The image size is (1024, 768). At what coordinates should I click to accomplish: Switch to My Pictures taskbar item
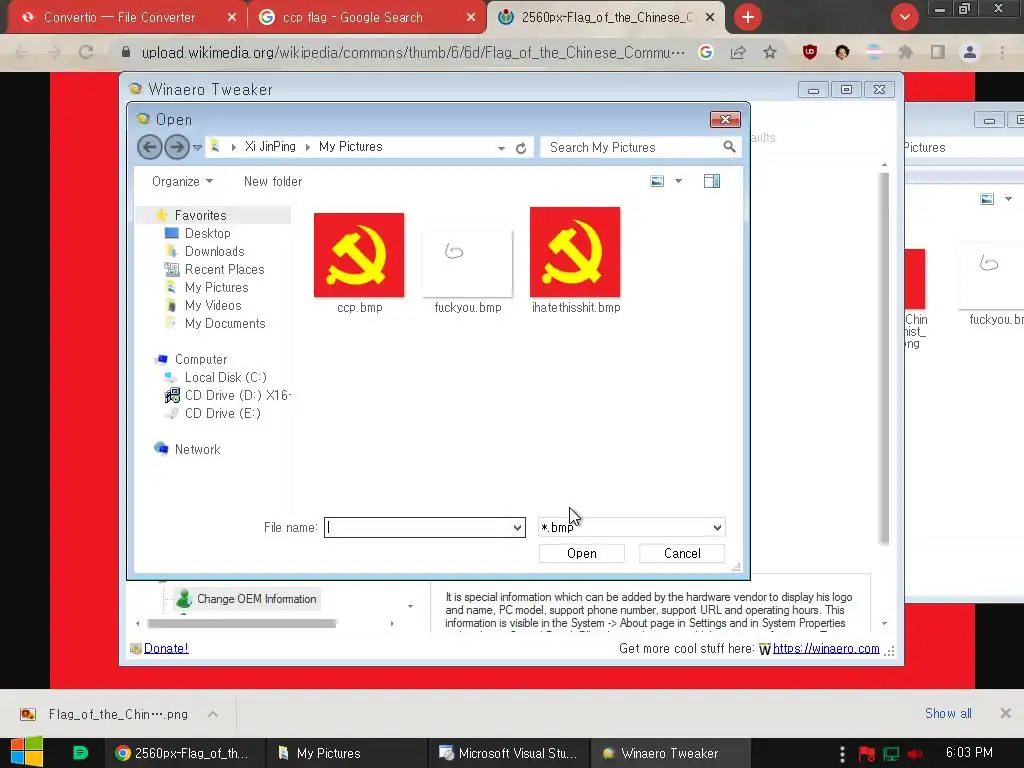pos(347,753)
